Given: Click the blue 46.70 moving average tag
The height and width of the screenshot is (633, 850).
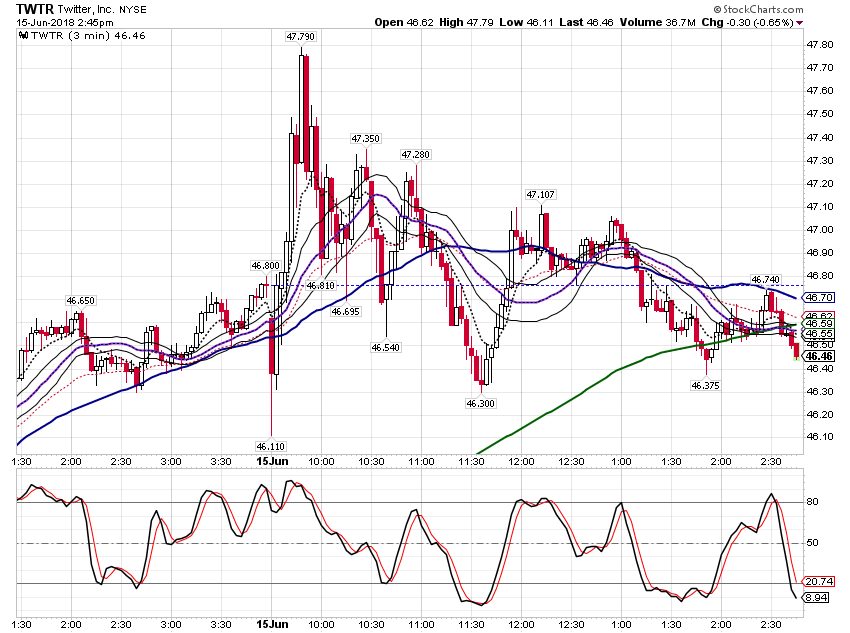Looking at the screenshot, I should point(819,298).
